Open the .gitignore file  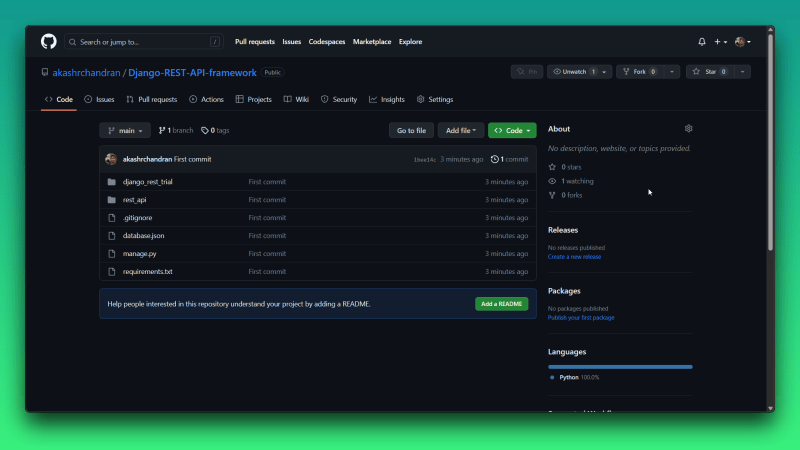coord(137,218)
